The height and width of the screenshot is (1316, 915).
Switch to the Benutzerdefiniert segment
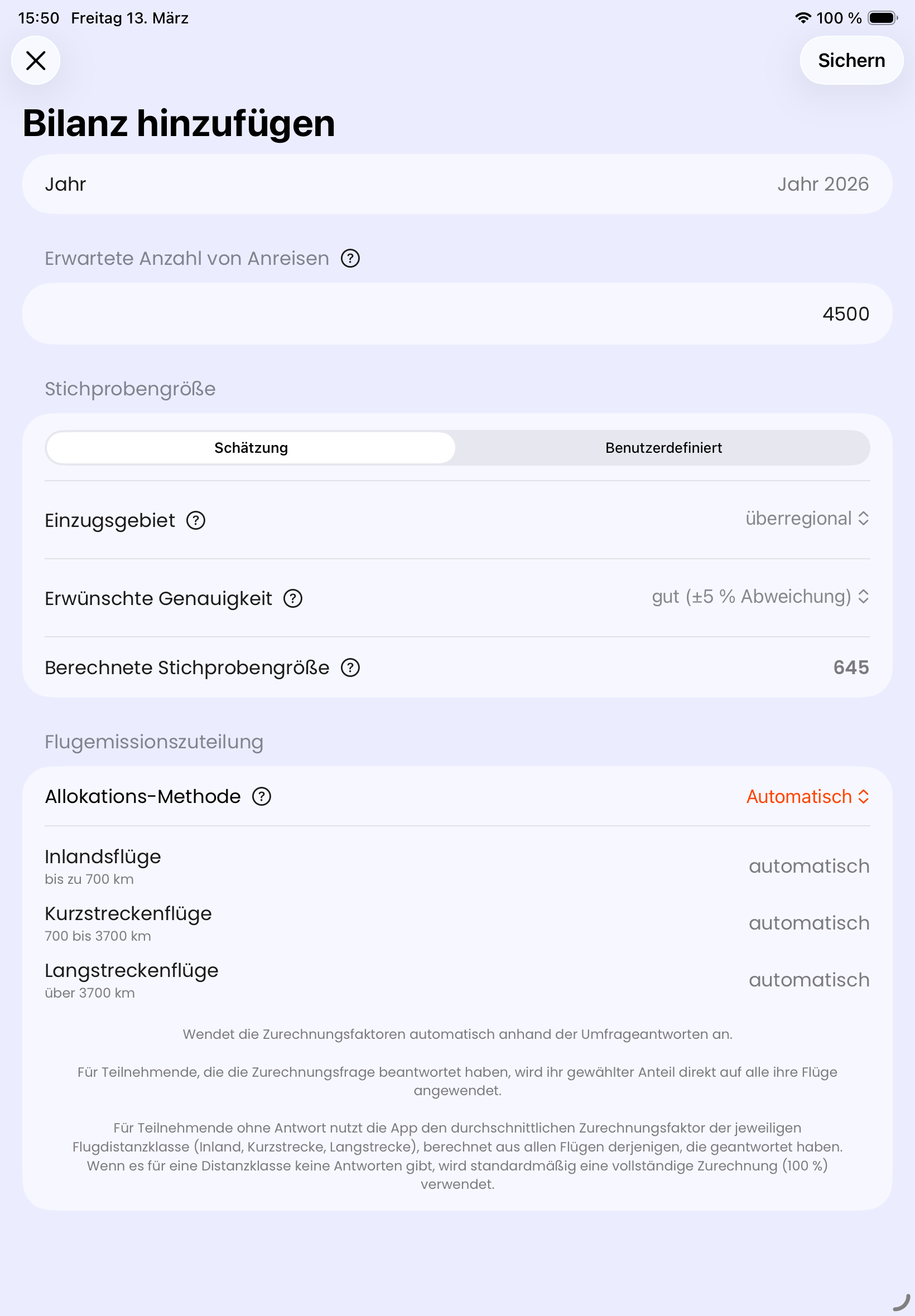point(663,447)
